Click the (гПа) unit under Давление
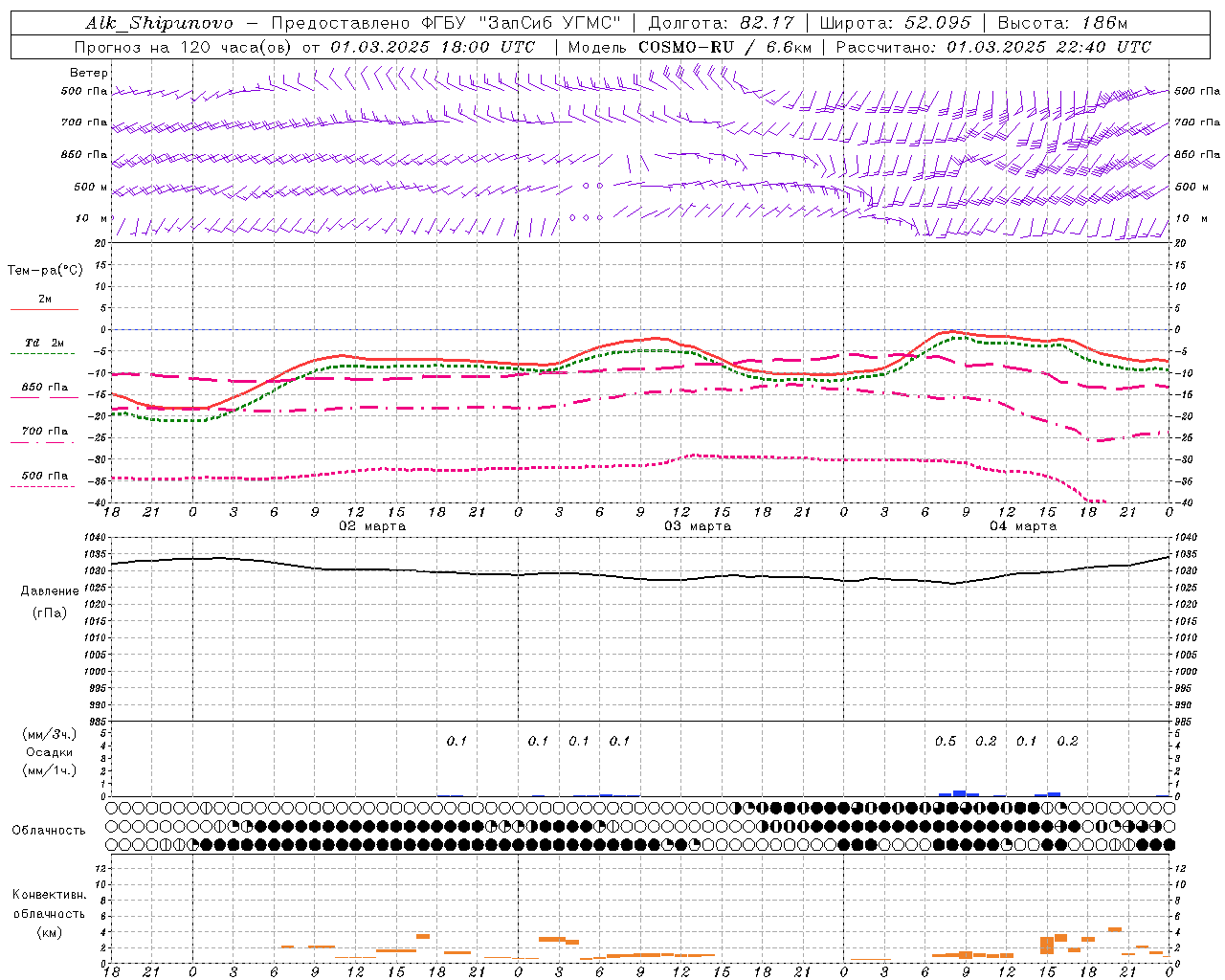This screenshot has height=980, width=1225. point(50,612)
